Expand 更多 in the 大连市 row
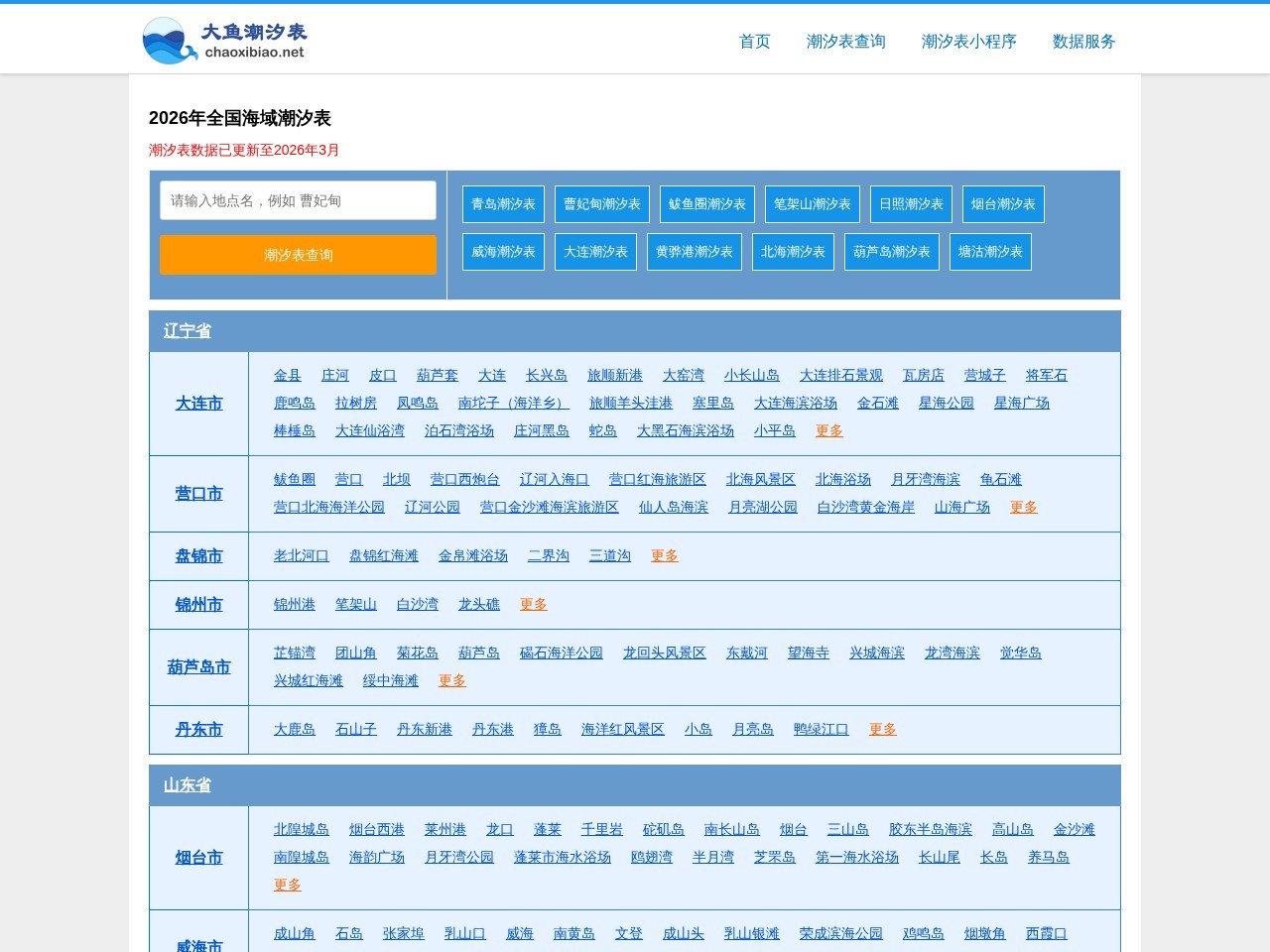1270x952 pixels. [827, 430]
